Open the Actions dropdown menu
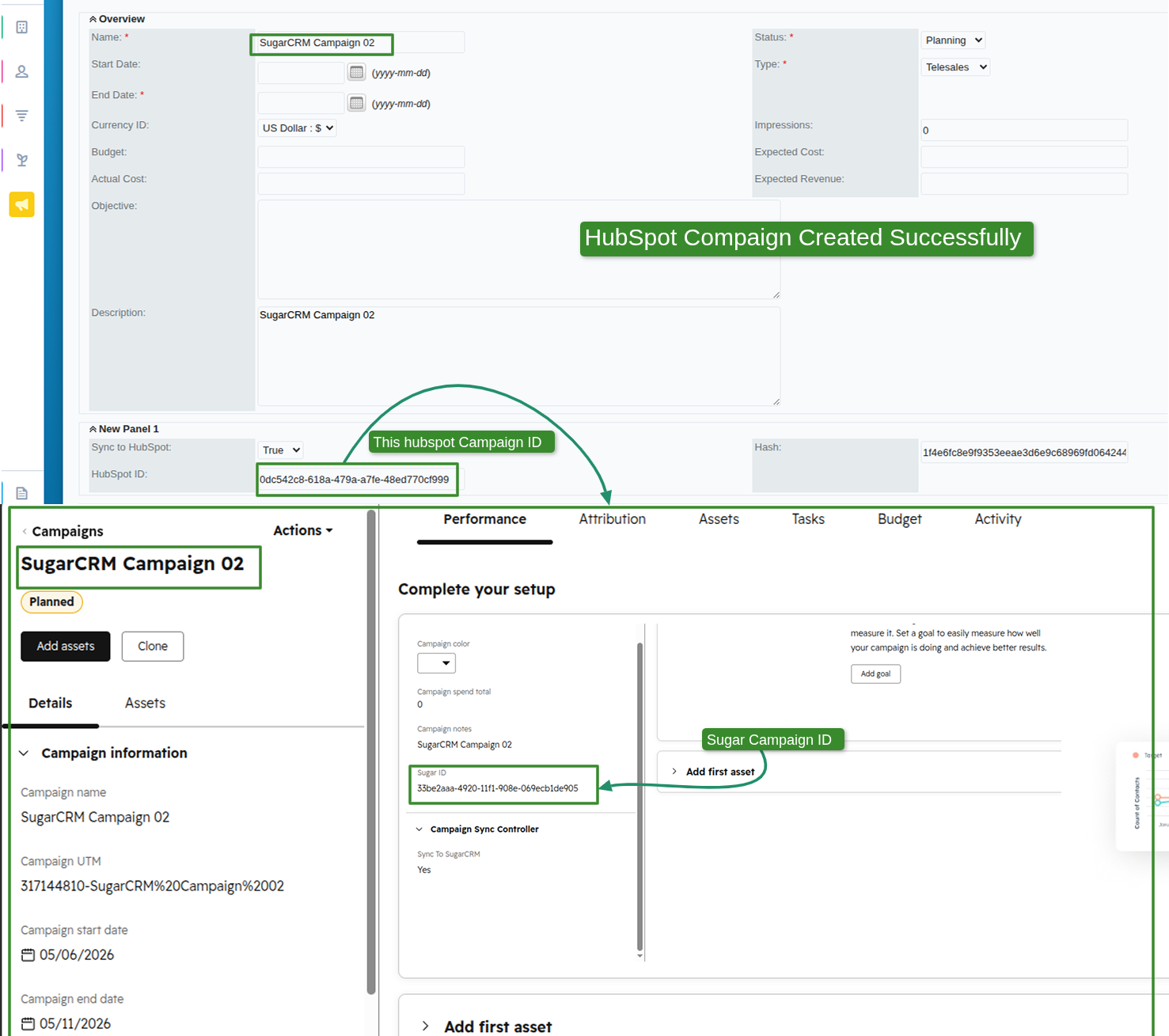Screen dimensions: 1169x1036 tap(303, 530)
